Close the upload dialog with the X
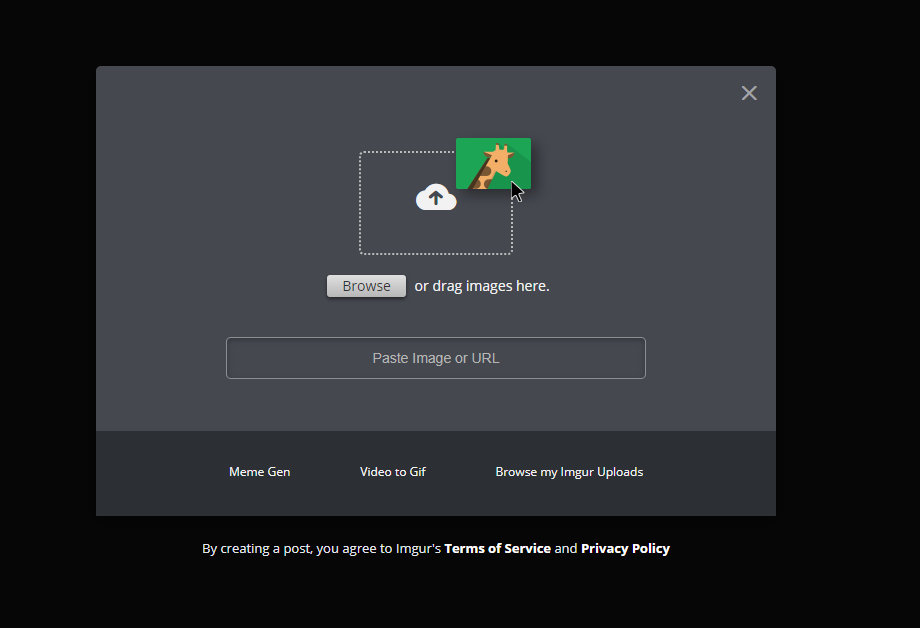 pos(749,93)
